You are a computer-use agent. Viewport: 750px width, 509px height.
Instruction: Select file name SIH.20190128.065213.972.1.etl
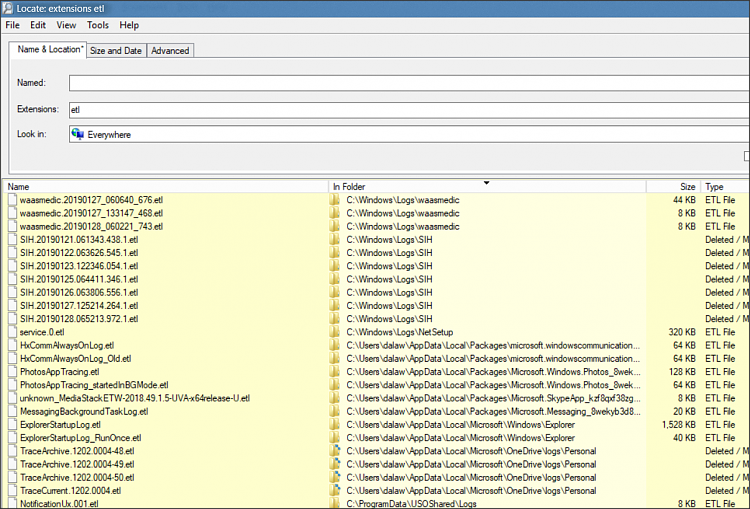point(79,319)
